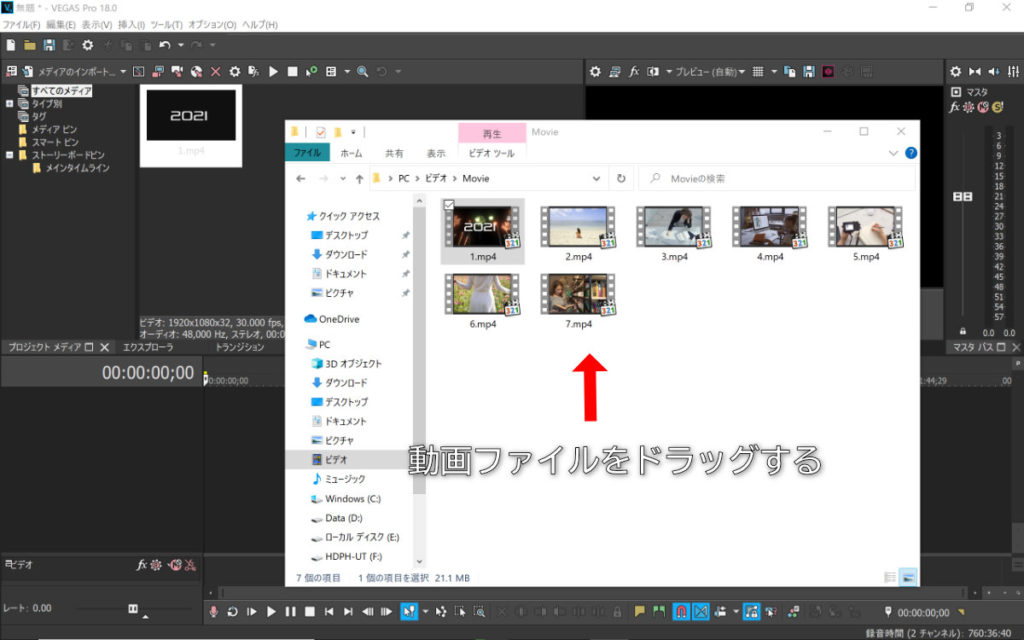Toggle the checkbox on 1.mp4 thumbnail

coord(447,204)
